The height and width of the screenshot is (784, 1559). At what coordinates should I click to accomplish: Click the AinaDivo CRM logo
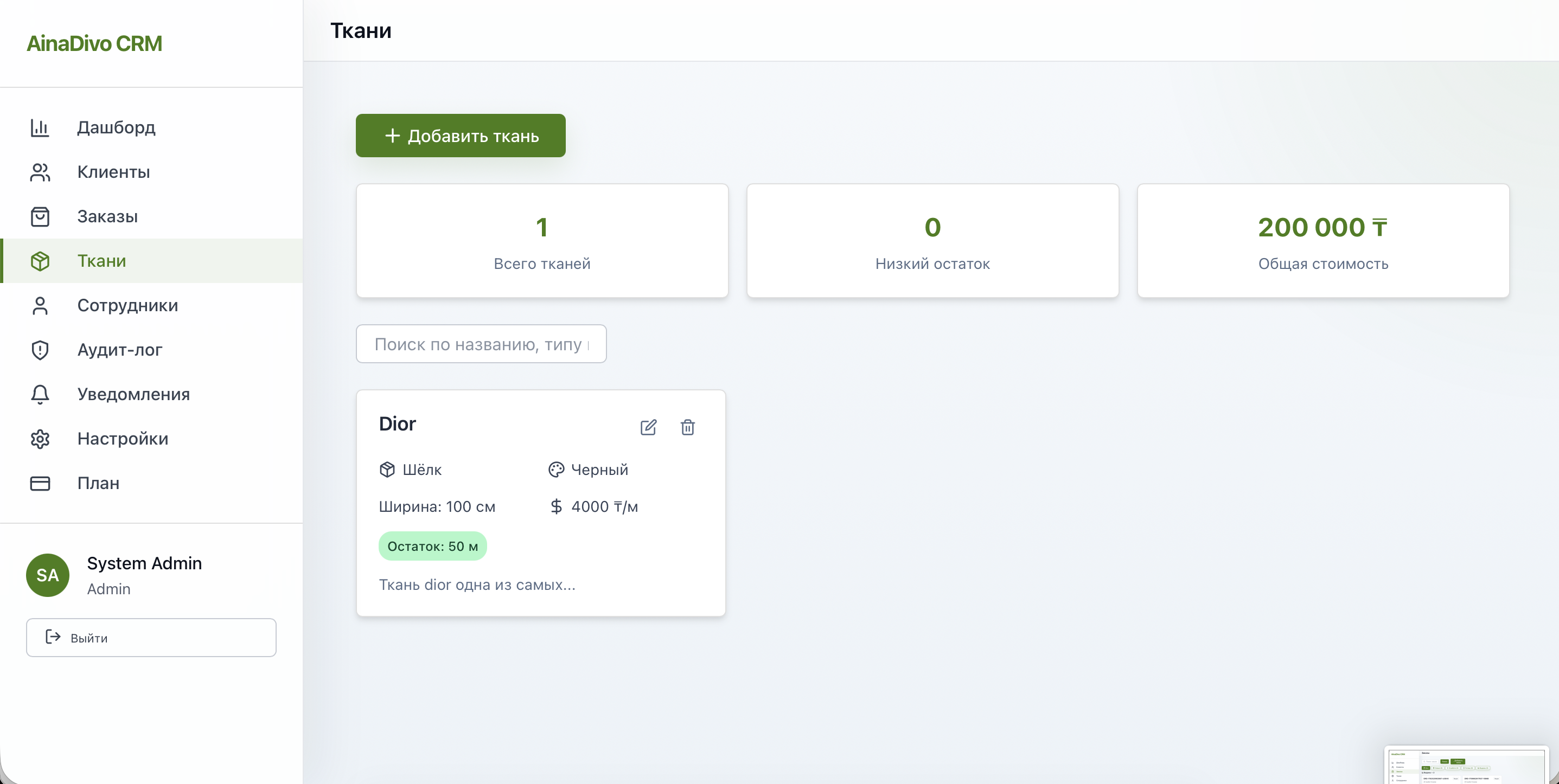click(94, 43)
